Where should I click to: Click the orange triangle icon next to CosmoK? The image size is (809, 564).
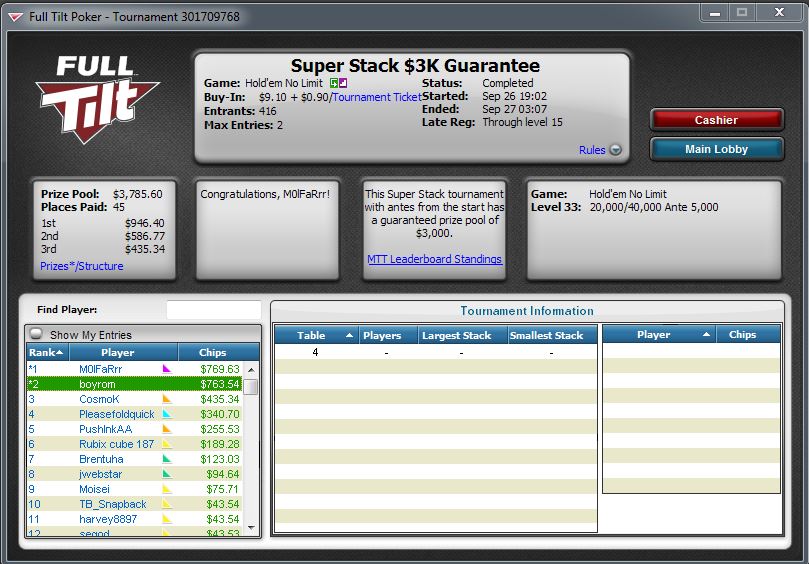167,399
